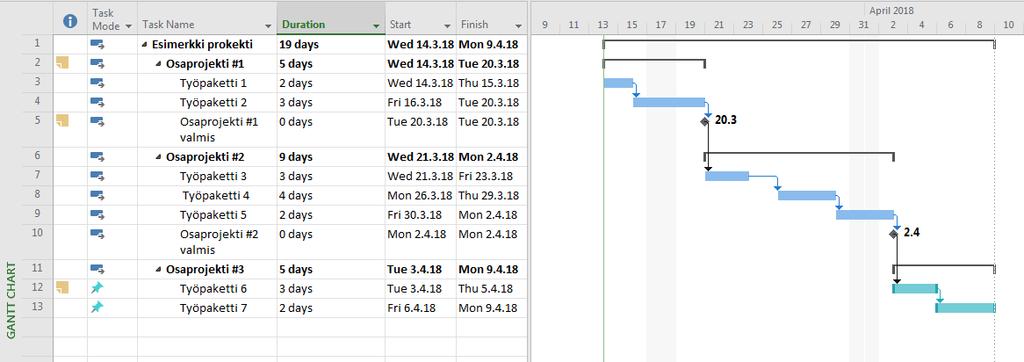Select the Start column header

pos(421,25)
